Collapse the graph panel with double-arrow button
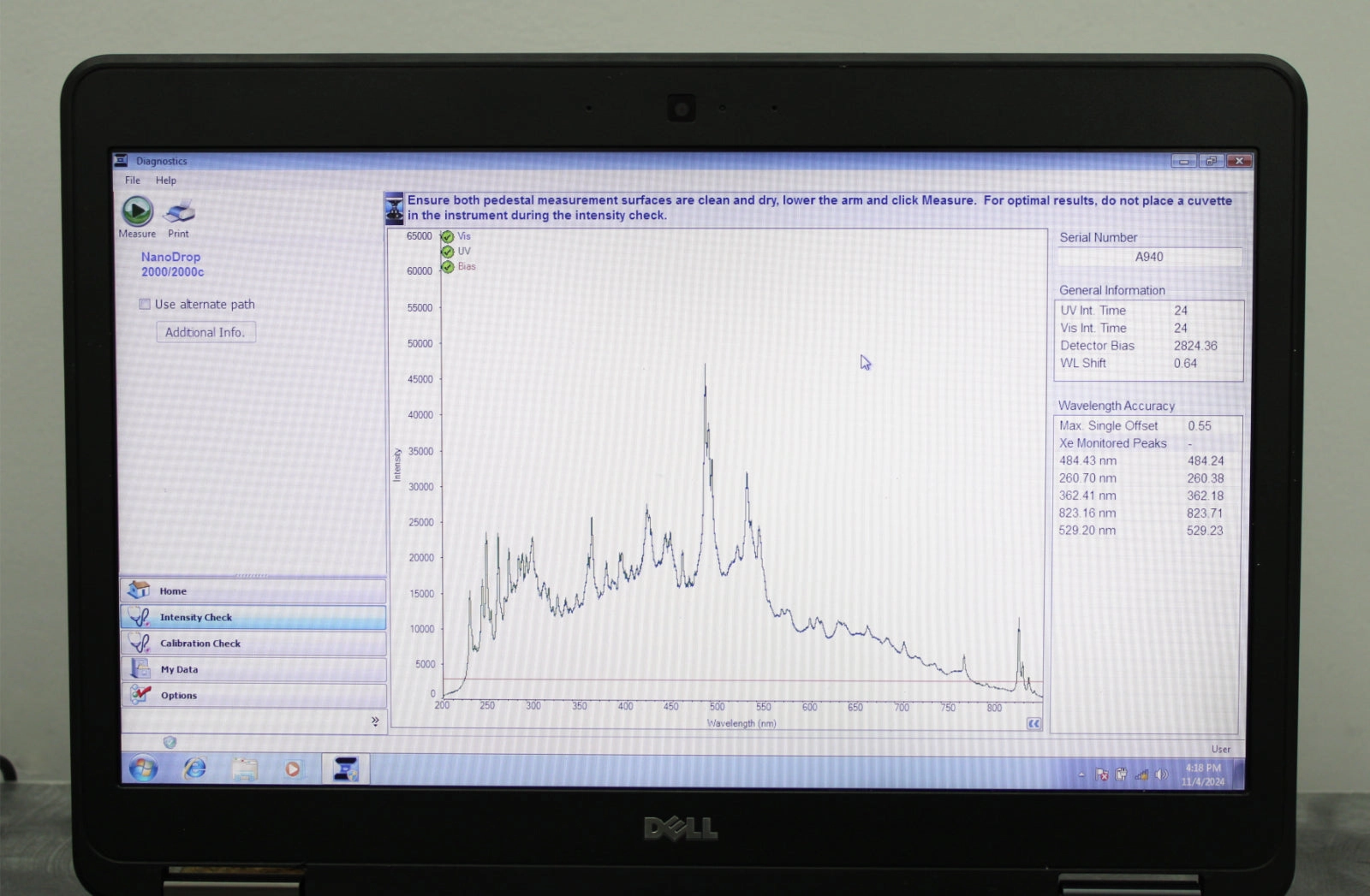The width and height of the screenshot is (1370, 896). [x=1033, y=724]
